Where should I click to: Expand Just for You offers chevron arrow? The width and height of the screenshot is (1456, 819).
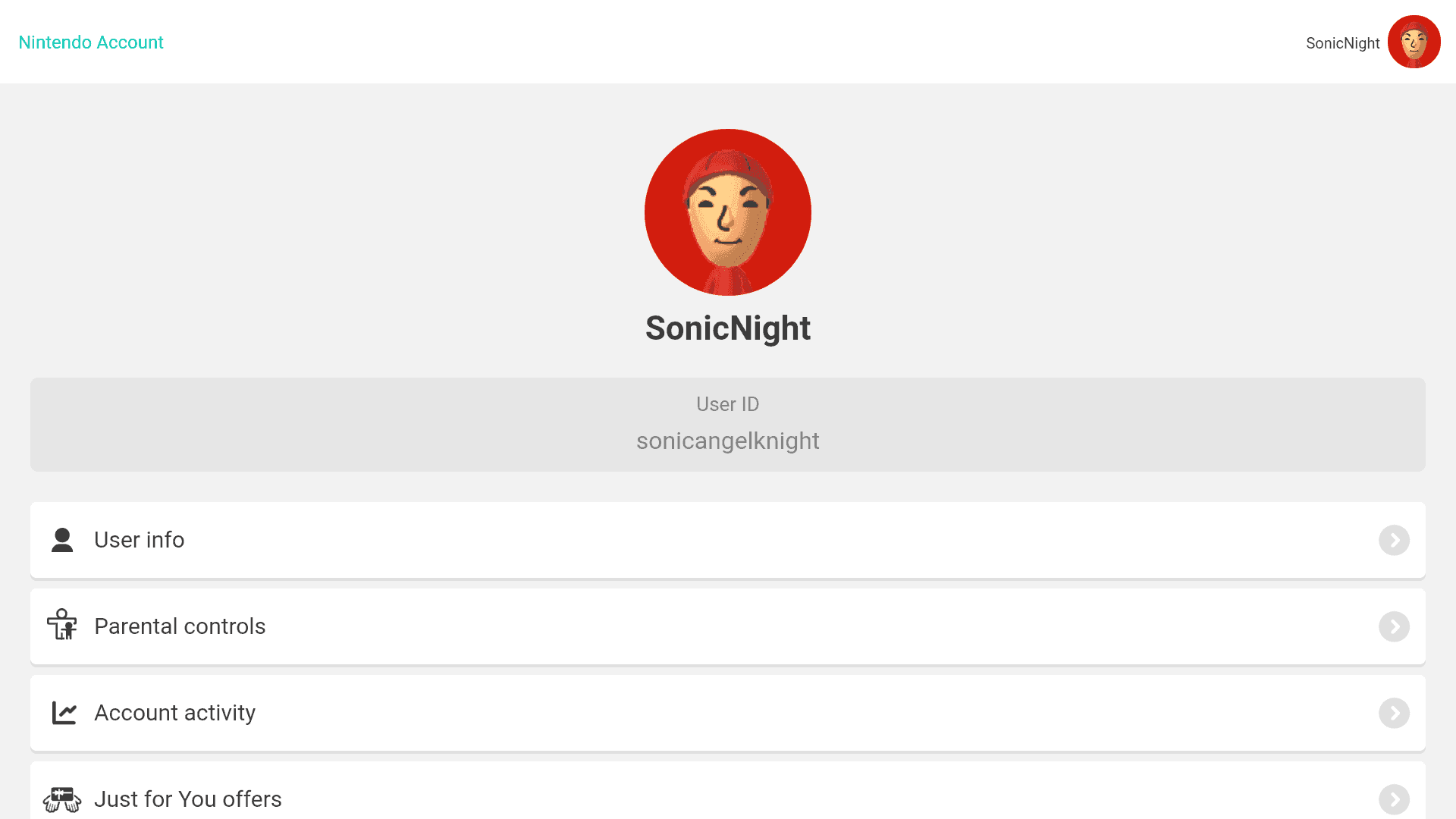tap(1394, 799)
